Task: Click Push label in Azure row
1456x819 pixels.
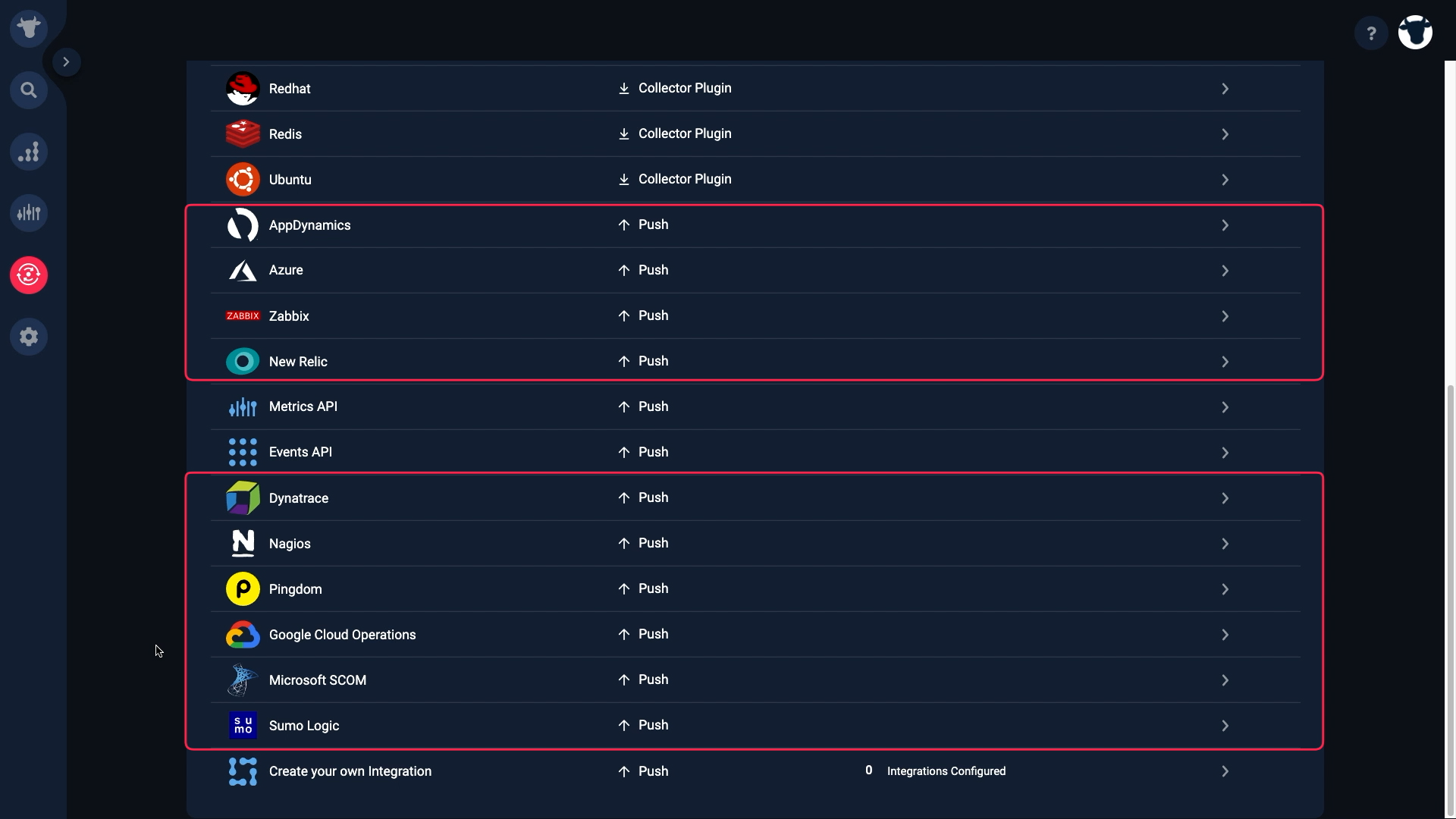Action: (x=653, y=270)
